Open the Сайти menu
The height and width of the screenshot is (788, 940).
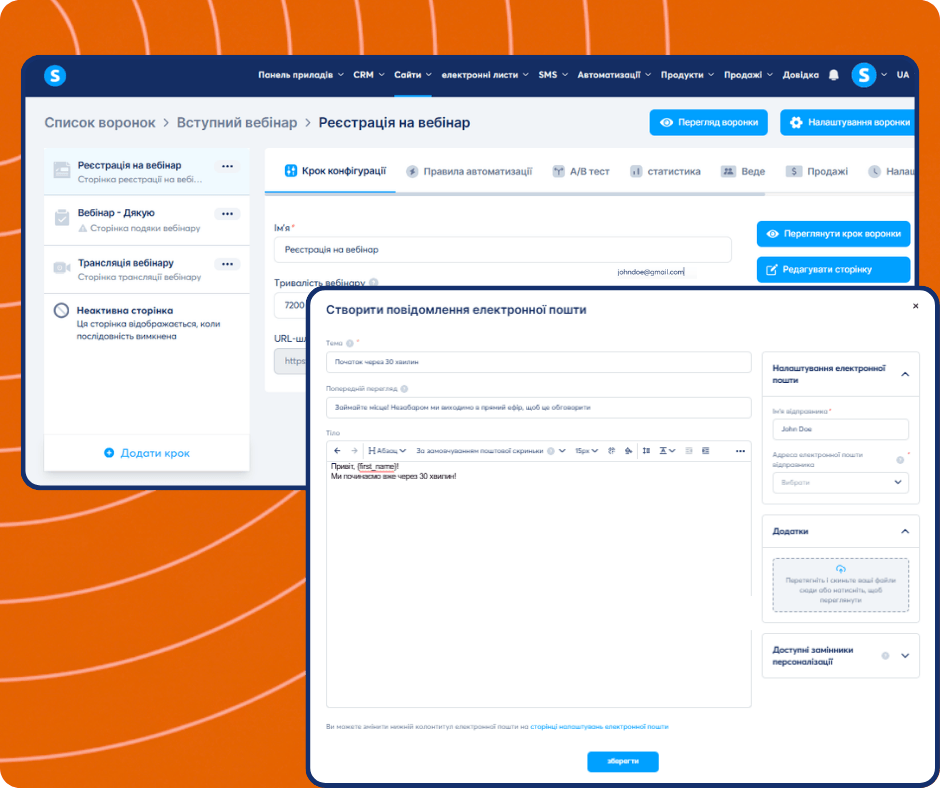click(x=412, y=75)
